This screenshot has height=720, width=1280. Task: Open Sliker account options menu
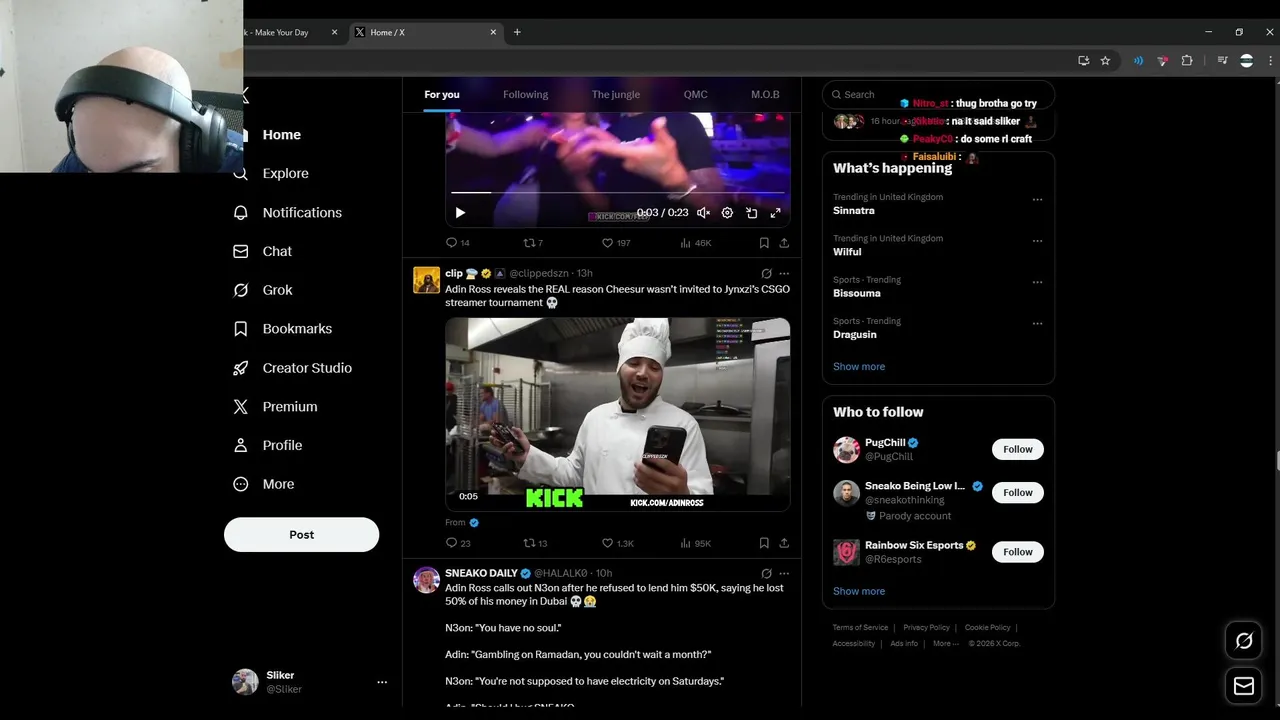[x=382, y=682]
